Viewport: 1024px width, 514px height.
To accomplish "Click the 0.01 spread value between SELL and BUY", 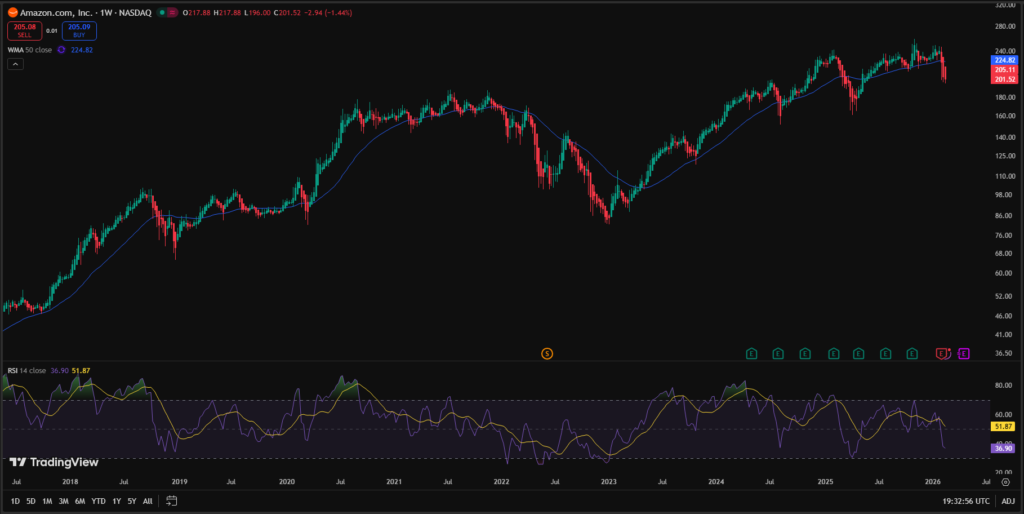I will 52,31.
